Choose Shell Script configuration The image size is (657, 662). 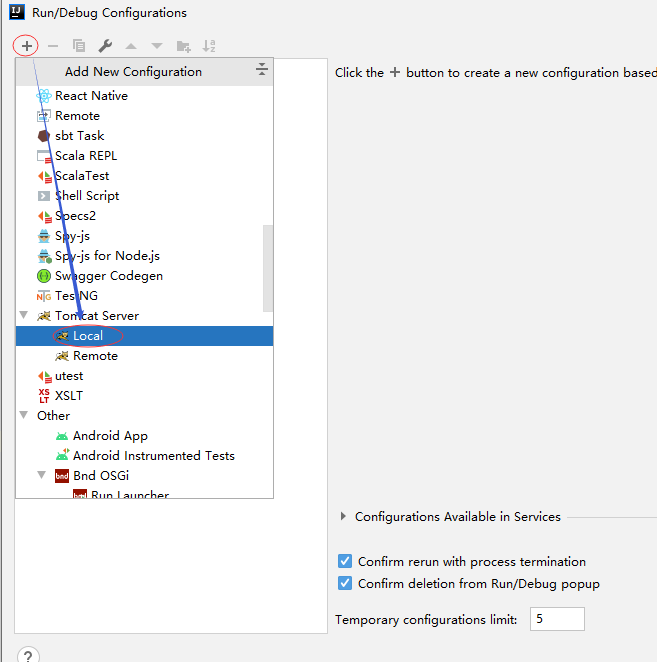[x=144, y=195]
